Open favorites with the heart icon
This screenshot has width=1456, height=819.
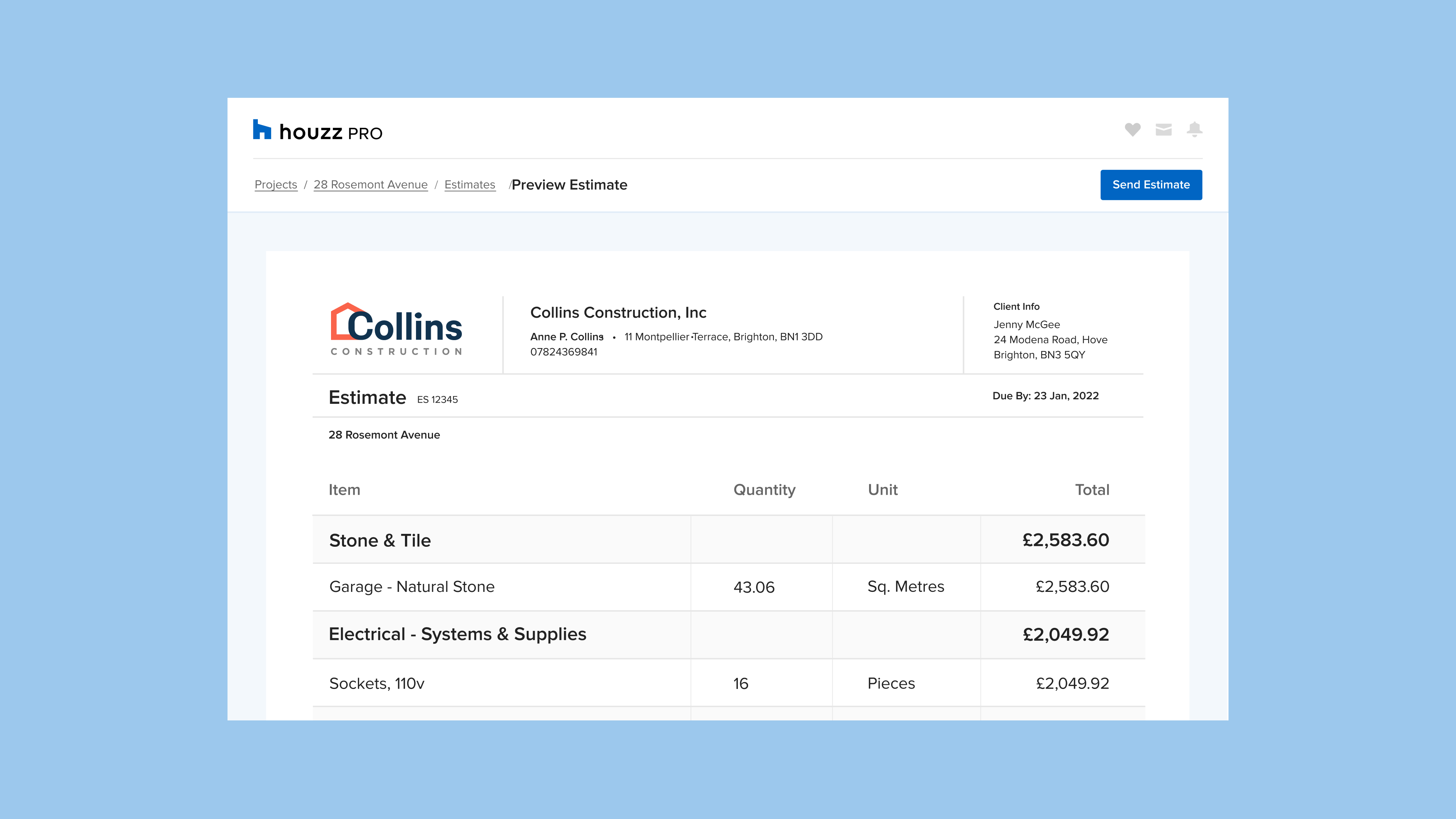1132,129
